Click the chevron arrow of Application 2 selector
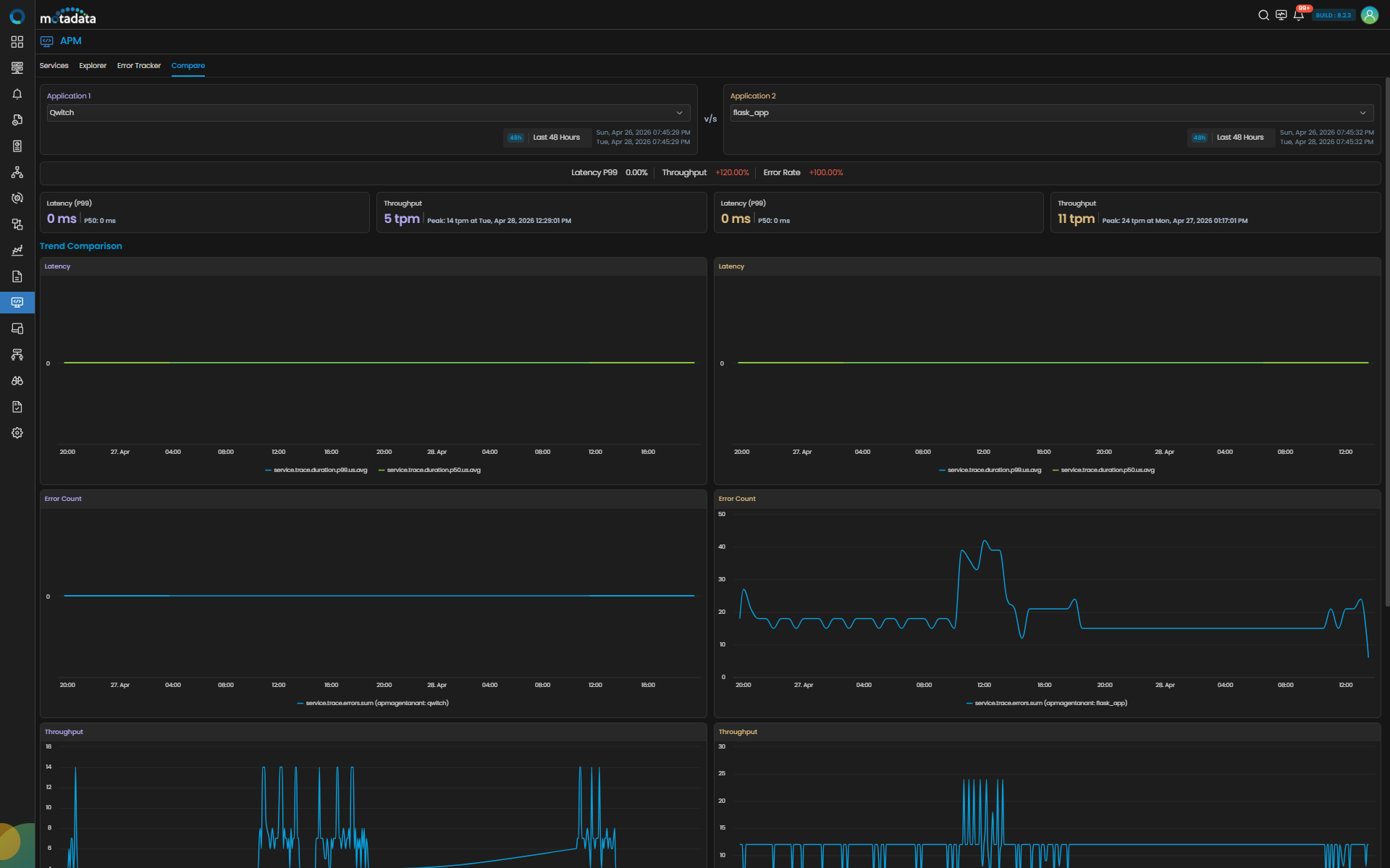 1362,113
